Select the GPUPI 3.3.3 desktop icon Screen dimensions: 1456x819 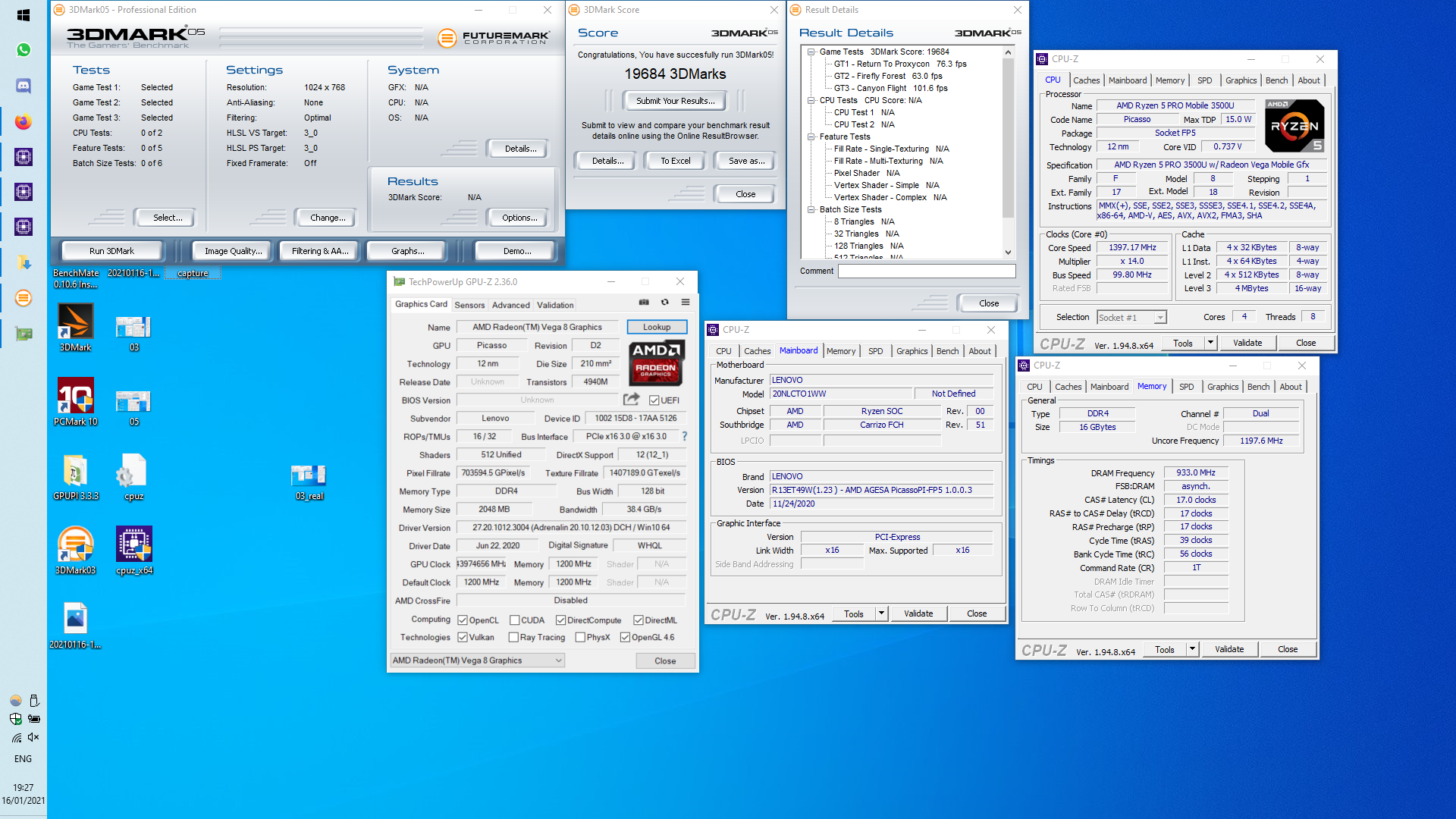click(x=76, y=476)
